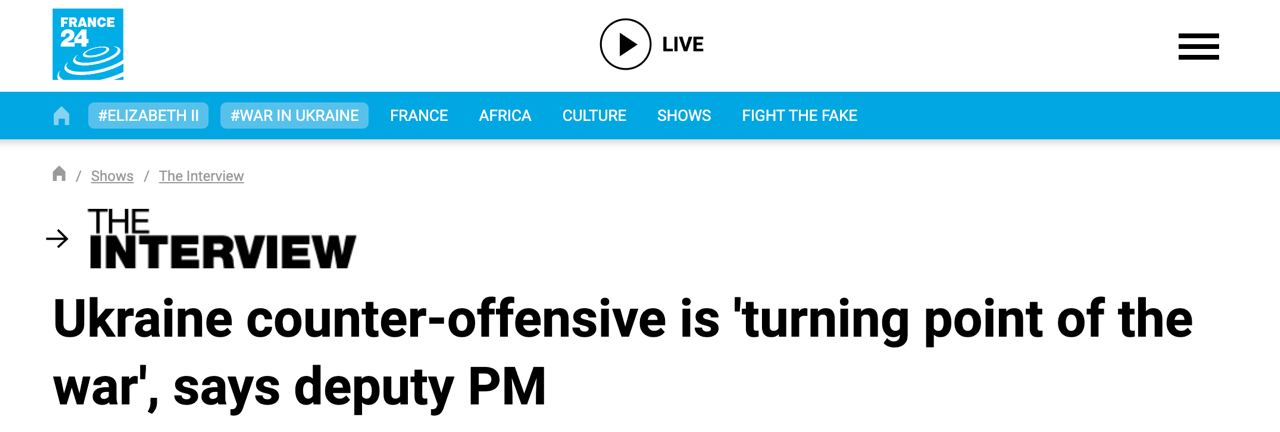
Task: Click the LIVE text label
Action: [x=683, y=45]
